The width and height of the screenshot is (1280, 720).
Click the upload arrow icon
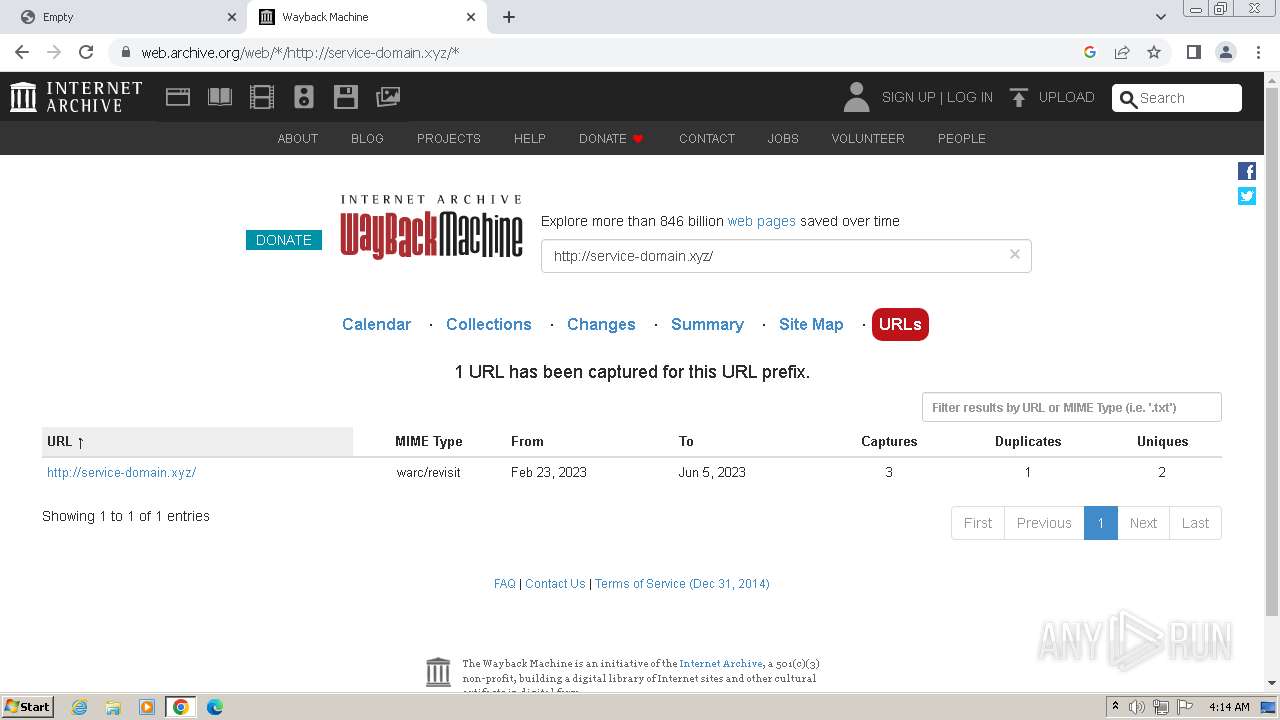point(1019,97)
